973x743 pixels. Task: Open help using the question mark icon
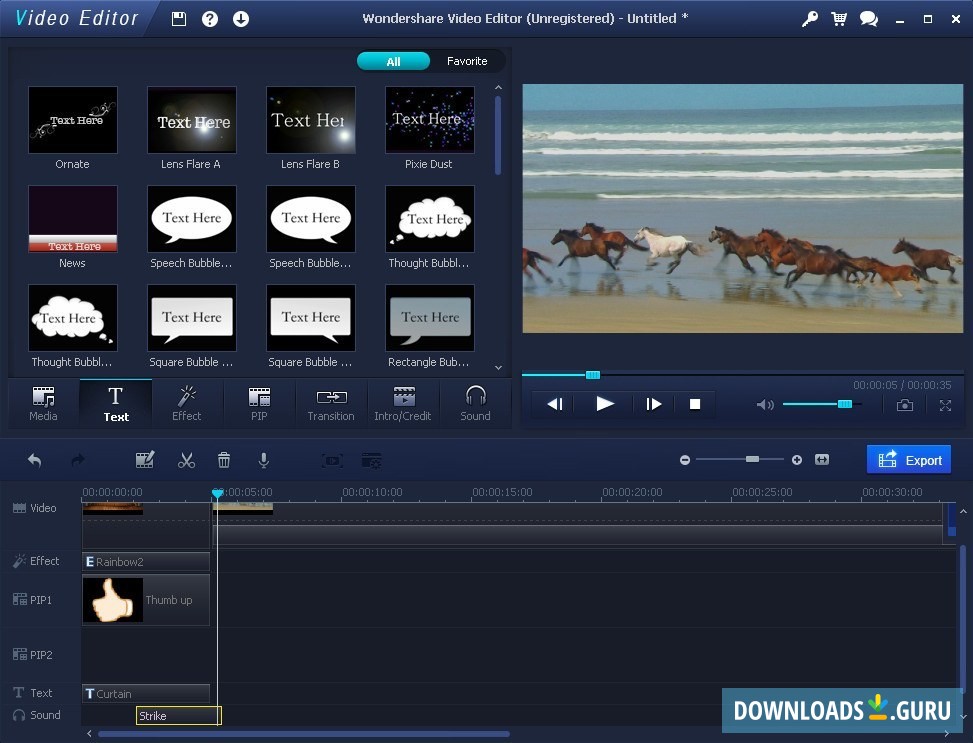209,18
